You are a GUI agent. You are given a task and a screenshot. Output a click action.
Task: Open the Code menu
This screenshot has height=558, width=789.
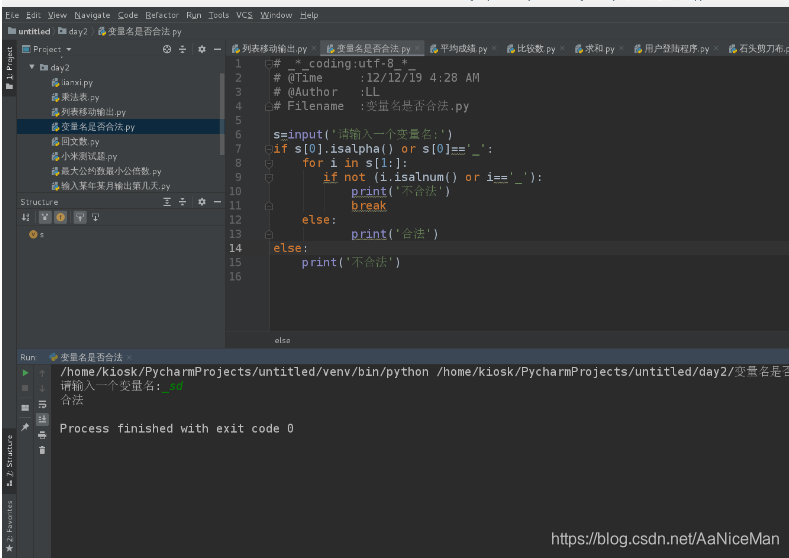128,15
